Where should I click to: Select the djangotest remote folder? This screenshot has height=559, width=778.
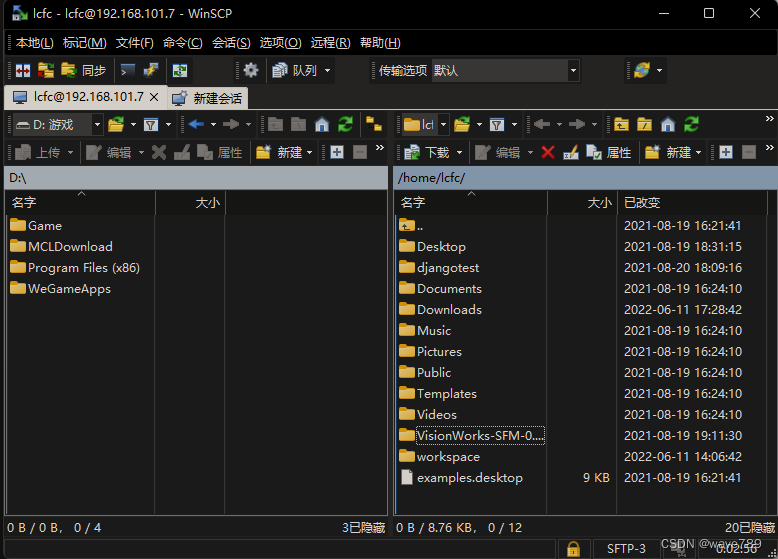440,268
